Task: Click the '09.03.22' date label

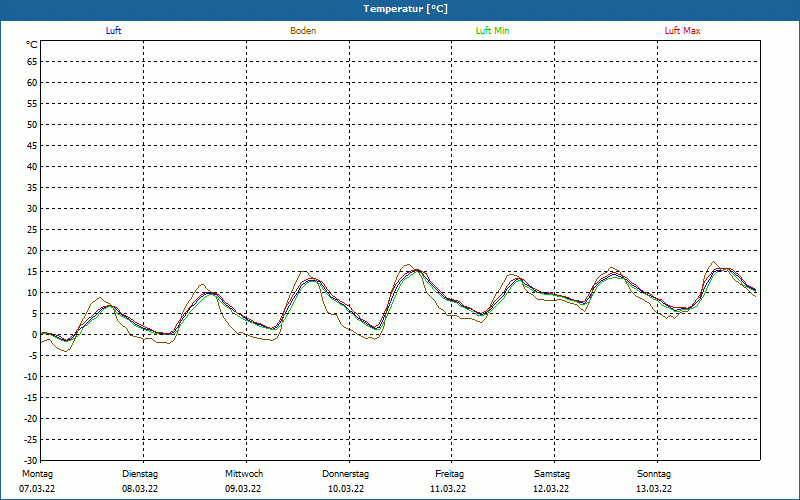Action: (243, 489)
